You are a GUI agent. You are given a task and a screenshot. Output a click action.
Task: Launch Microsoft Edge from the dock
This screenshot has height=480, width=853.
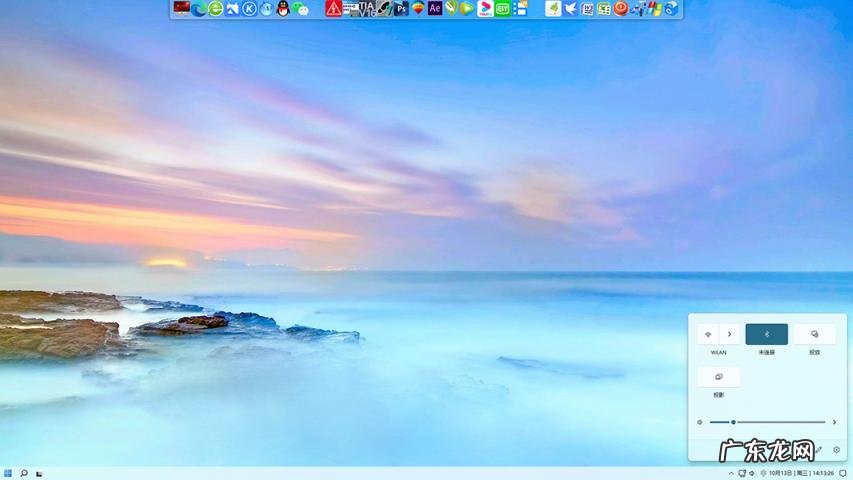(199, 9)
